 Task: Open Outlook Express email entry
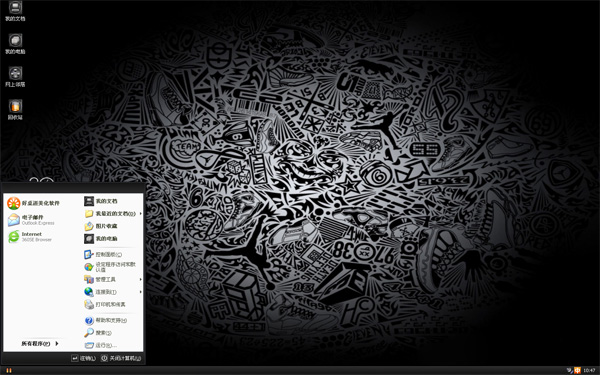[31, 220]
